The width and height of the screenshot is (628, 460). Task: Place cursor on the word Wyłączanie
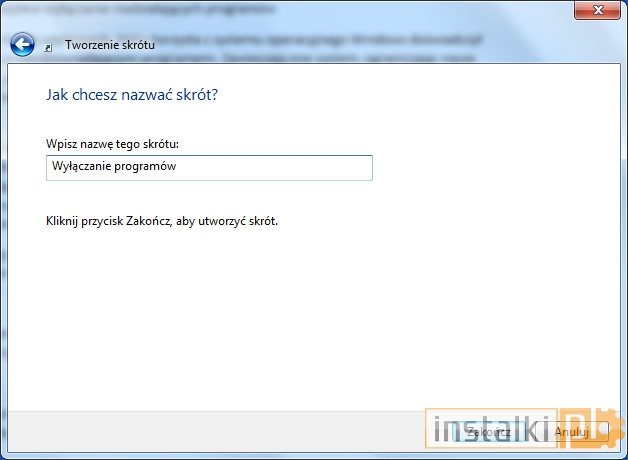(81, 168)
